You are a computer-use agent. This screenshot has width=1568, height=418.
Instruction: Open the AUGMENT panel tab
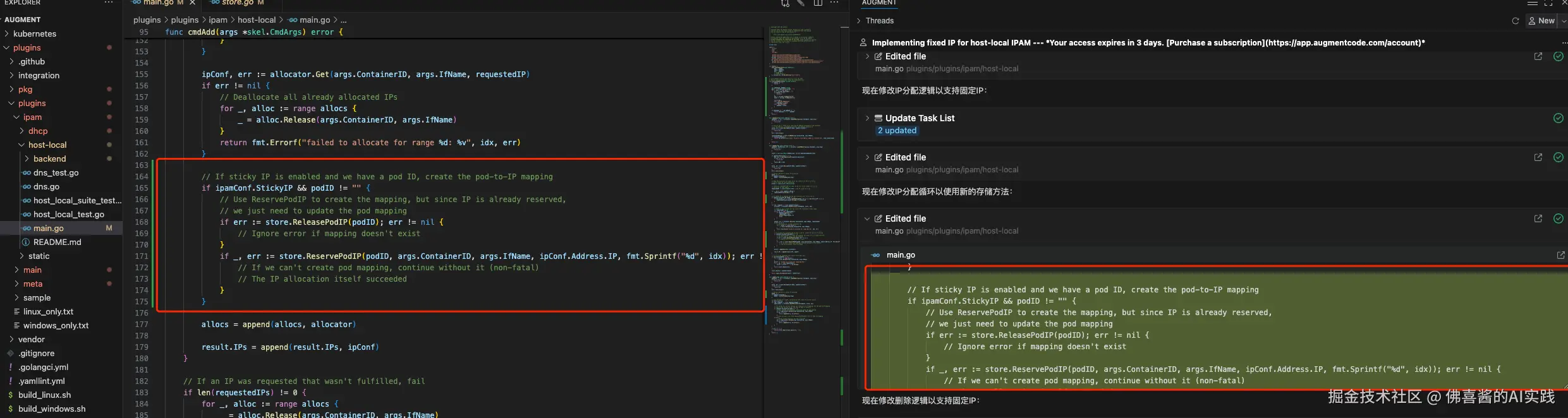pos(879,3)
